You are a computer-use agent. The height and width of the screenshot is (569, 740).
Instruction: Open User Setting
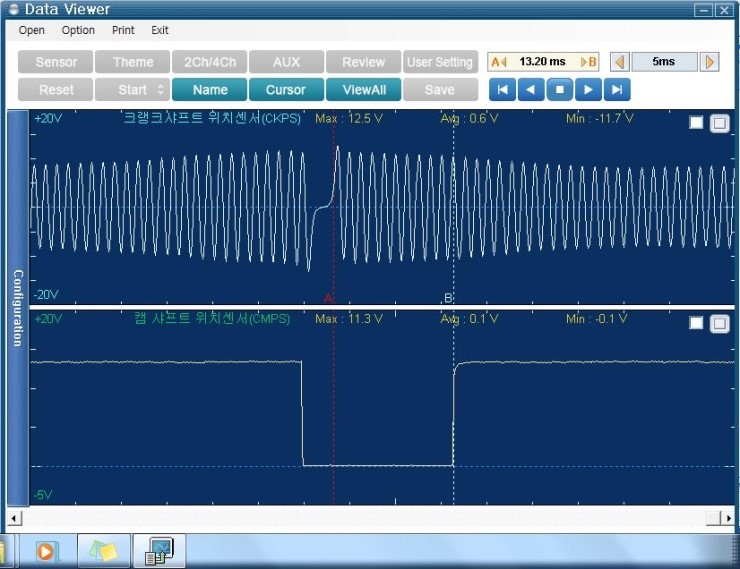point(440,62)
